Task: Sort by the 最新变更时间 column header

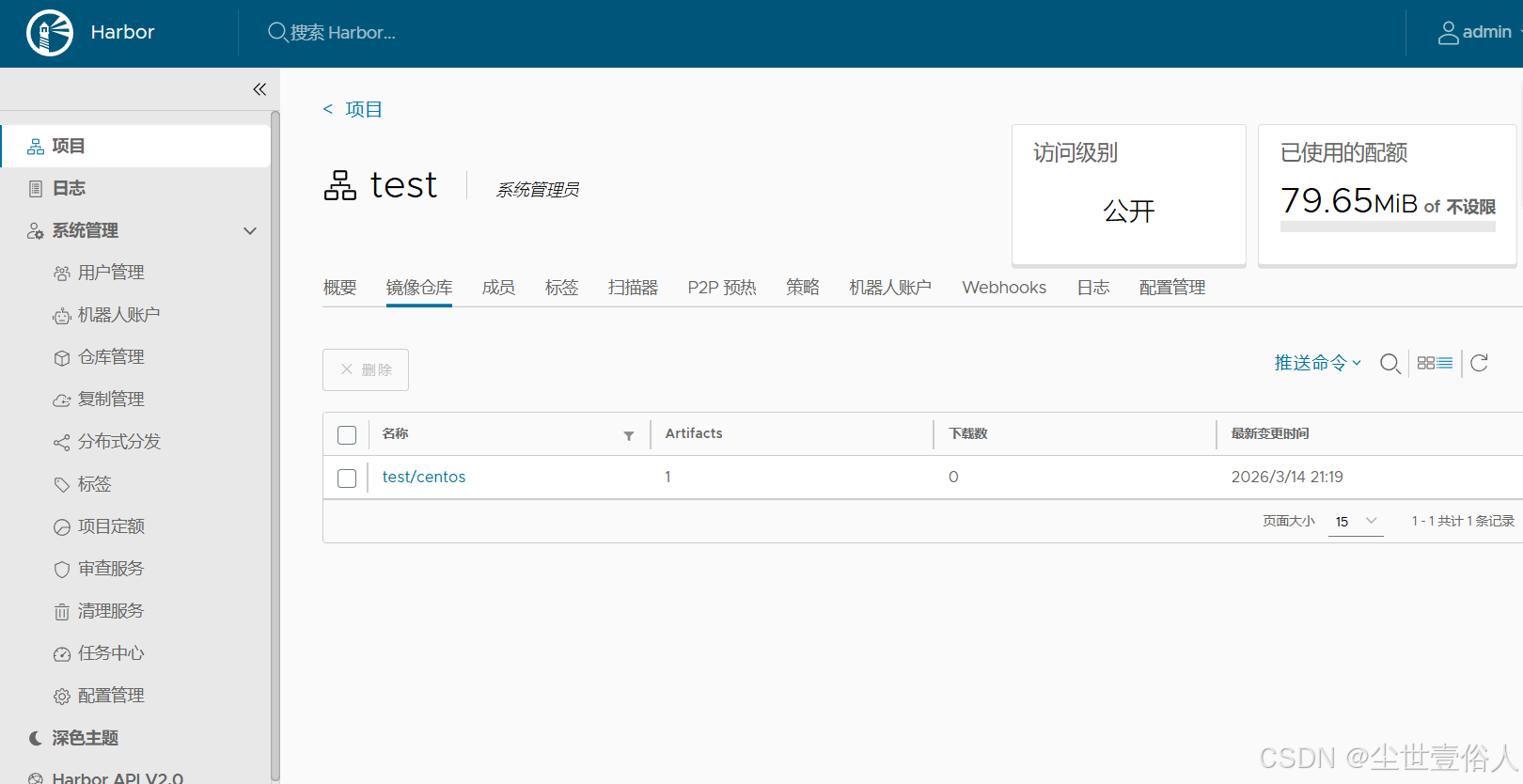Action: 1270,433
